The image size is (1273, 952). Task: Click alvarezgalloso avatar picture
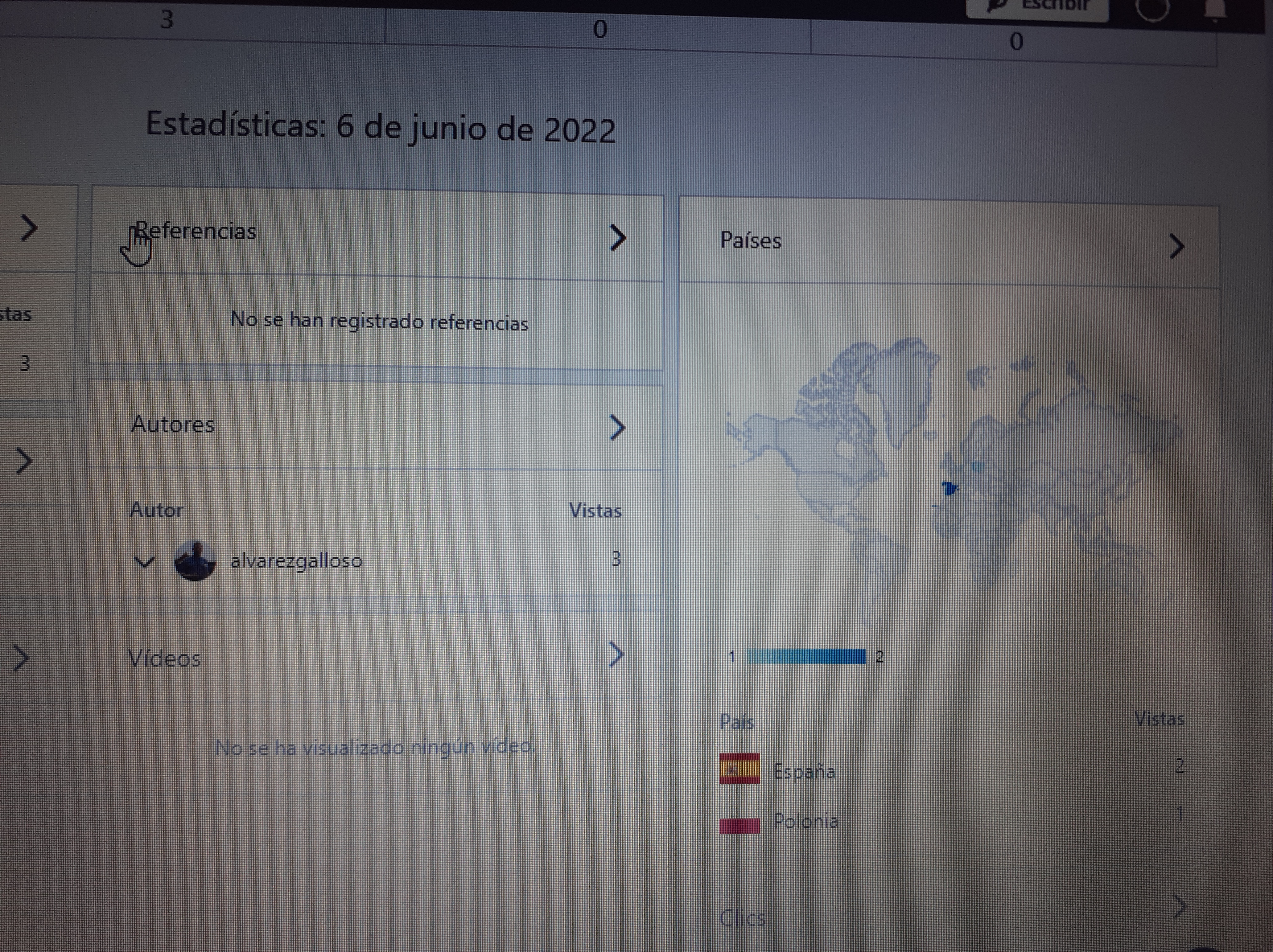(x=195, y=561)
